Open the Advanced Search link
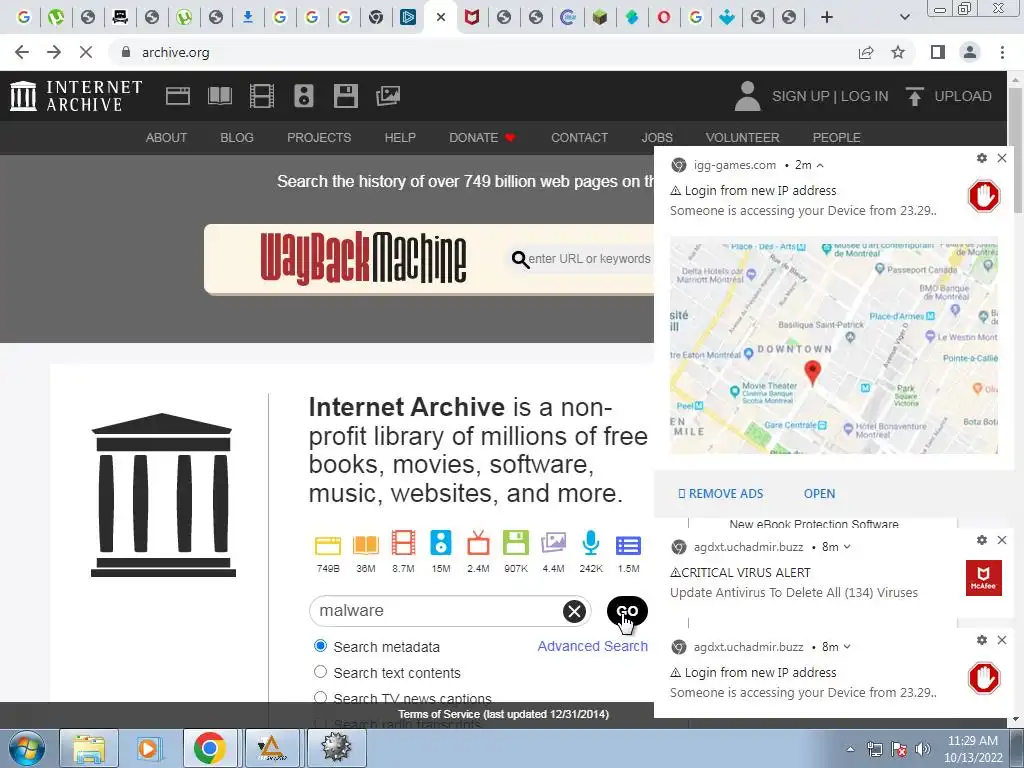The image size is (1024, 768). click(592, 646)
